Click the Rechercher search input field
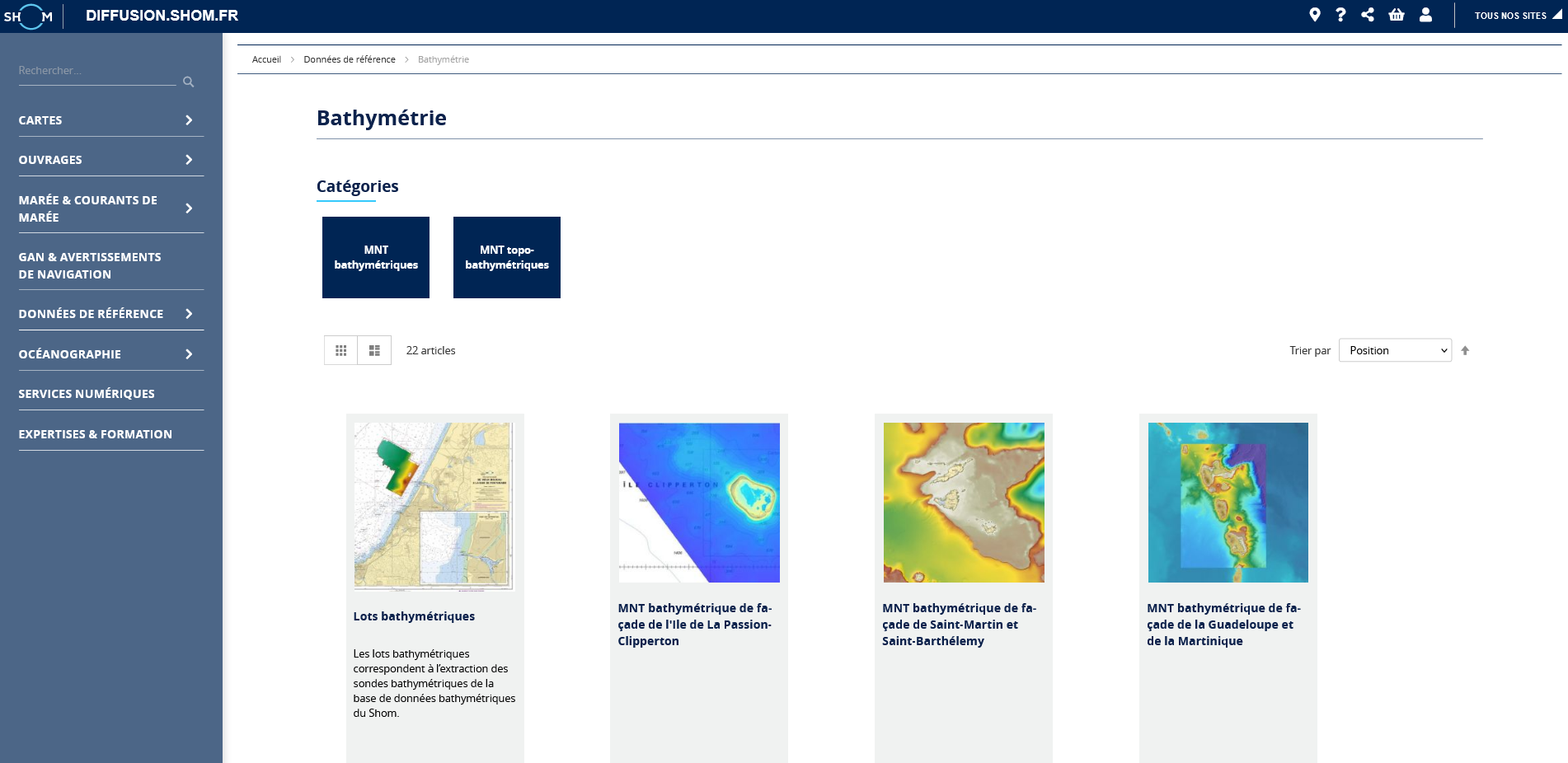 pos(96,71)
